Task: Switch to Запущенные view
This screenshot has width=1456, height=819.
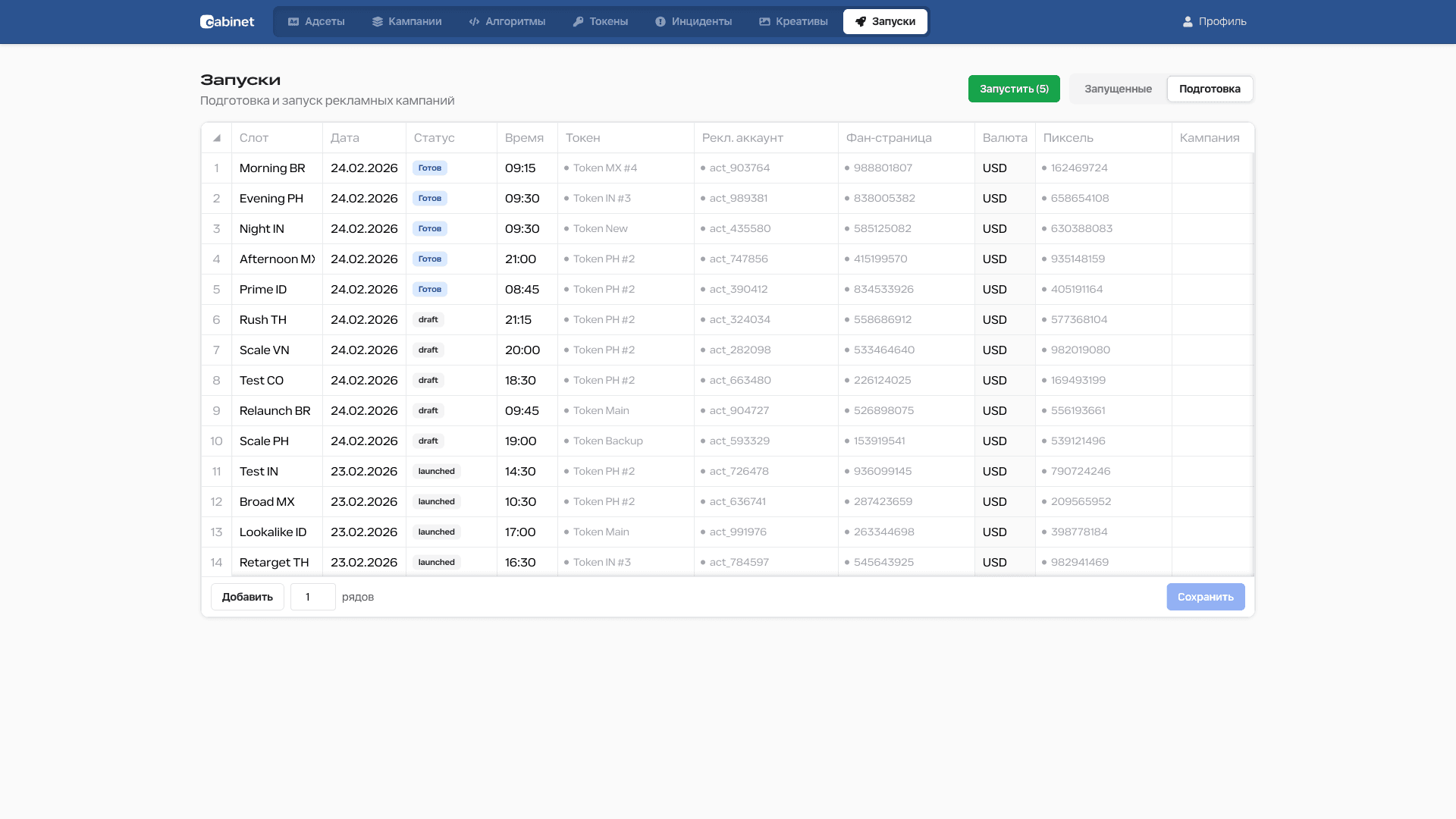Action: point(1118,89)
